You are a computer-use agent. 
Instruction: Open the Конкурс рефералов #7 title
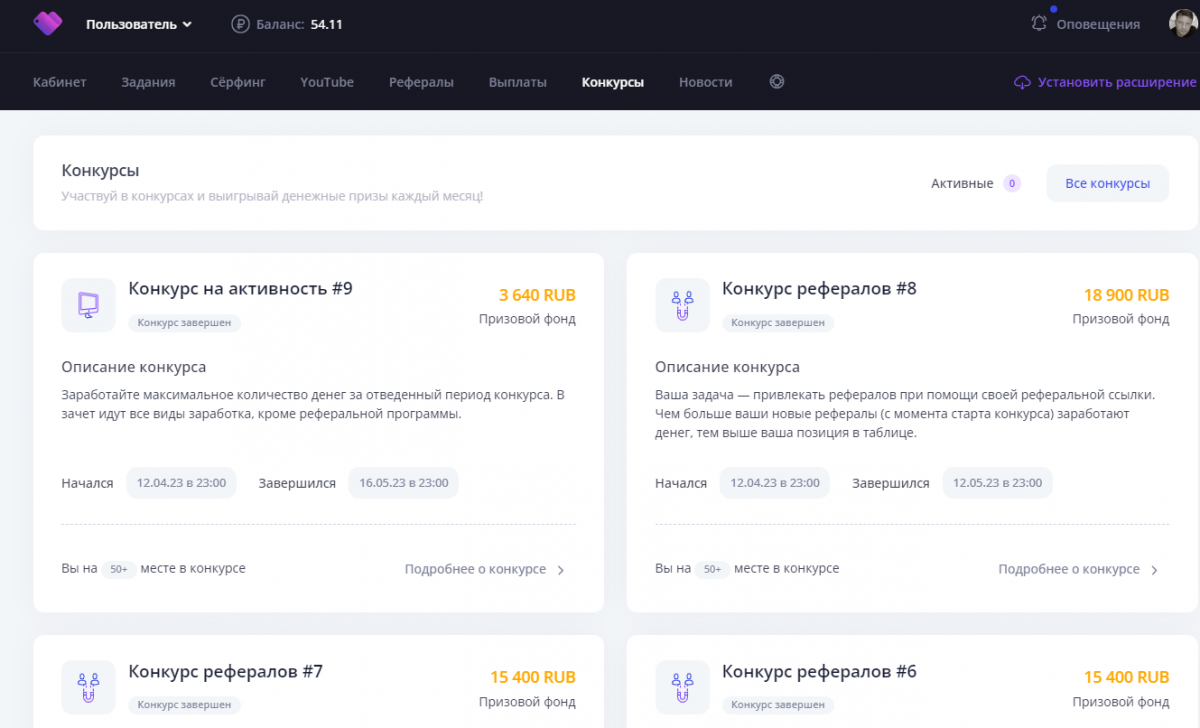(x=225, y=671)
